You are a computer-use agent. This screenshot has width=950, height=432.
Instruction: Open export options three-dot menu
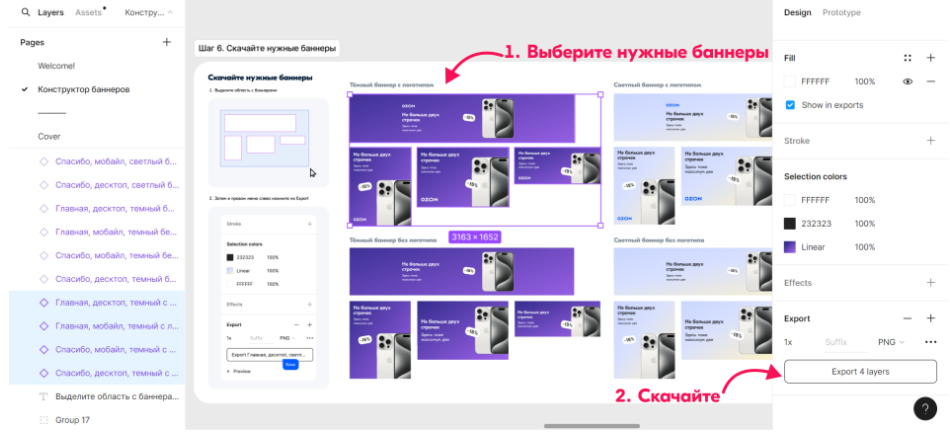[931, 342]
